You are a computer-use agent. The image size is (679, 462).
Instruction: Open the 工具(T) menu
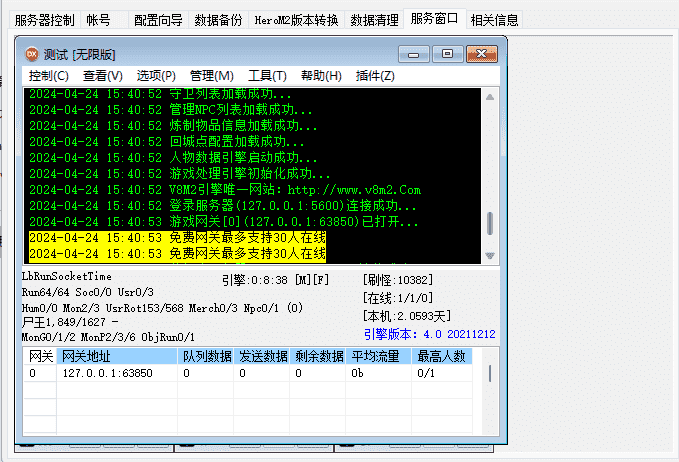(x=266, y=76)
